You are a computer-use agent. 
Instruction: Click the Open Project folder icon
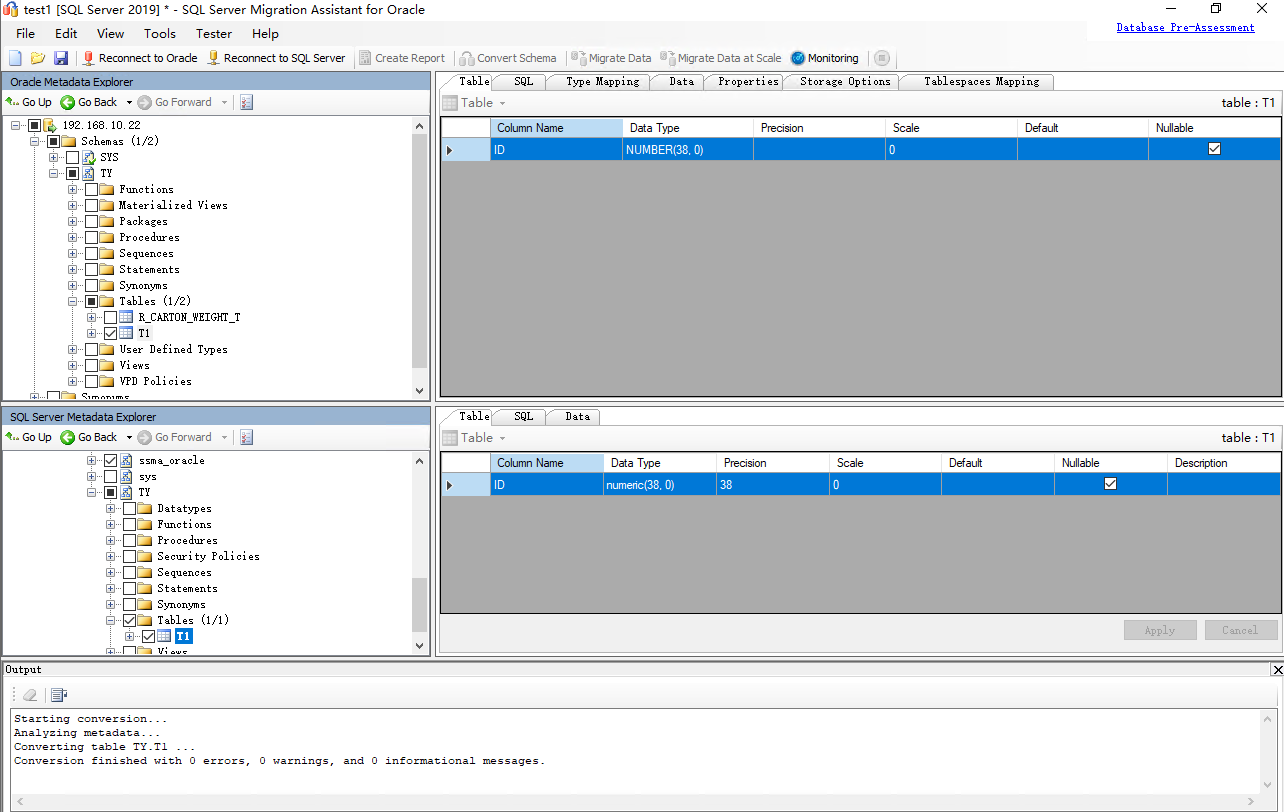(x=38, y=58)
